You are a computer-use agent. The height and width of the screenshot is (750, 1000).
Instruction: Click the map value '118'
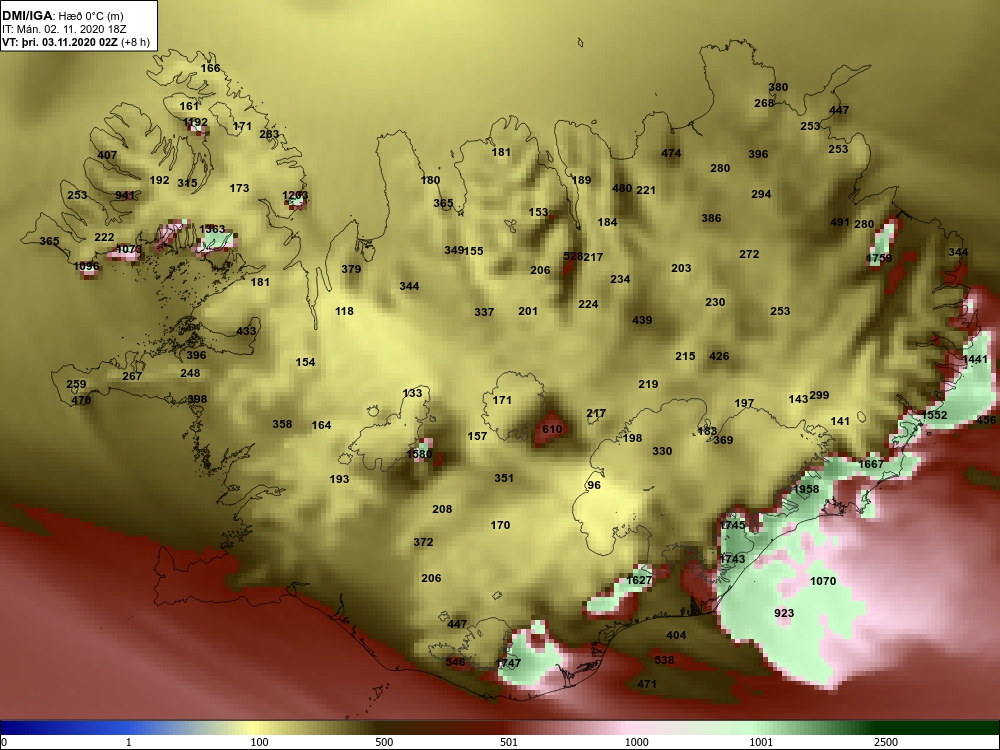coord(344,311)
